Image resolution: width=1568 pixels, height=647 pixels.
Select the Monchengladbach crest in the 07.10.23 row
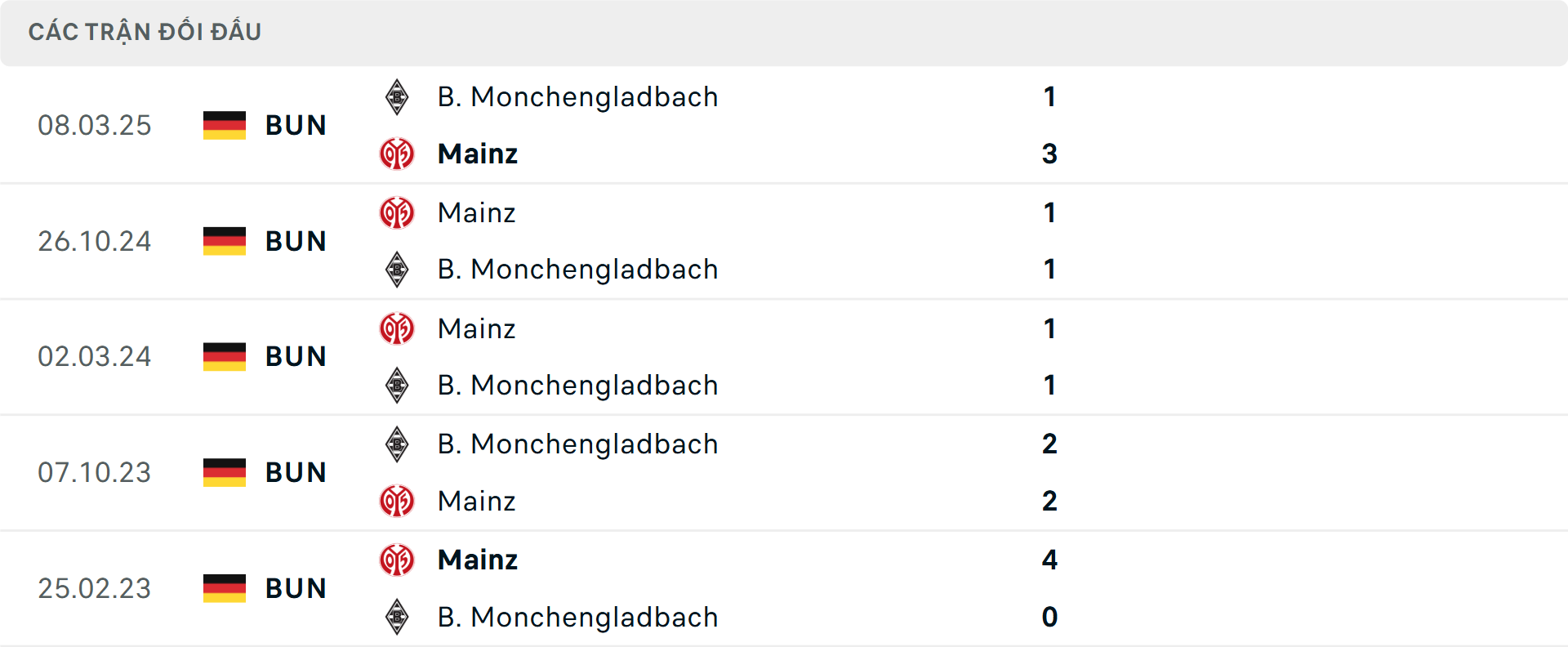coord(397,444)
